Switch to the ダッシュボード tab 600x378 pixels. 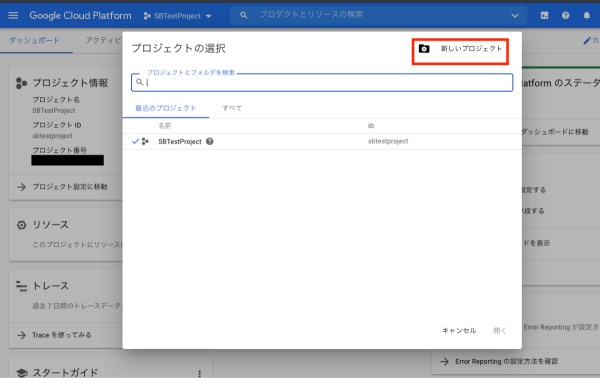[35, 41]
